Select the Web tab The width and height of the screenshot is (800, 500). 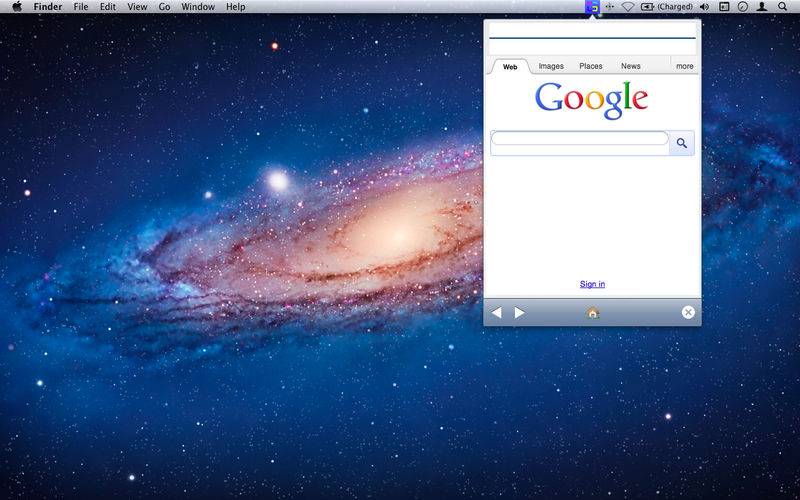tap(510, 67)
